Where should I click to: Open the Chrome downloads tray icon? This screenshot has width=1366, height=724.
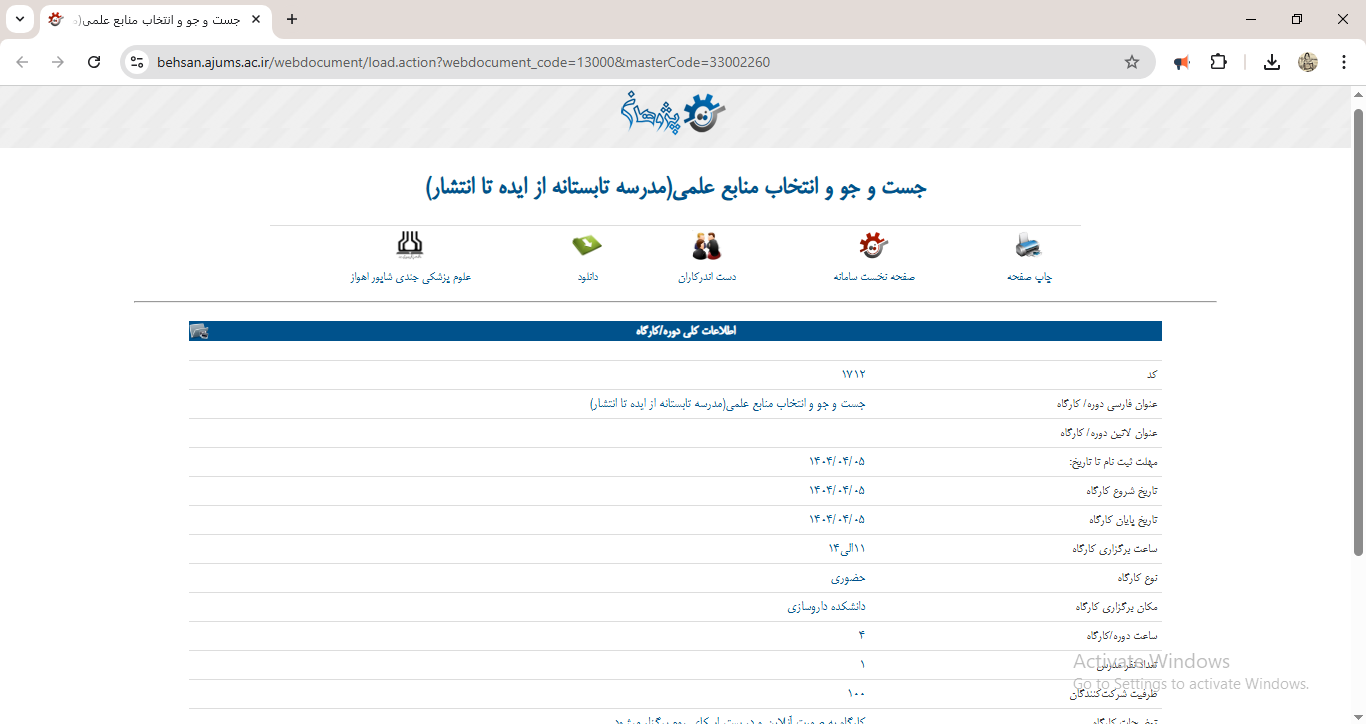[x=1271, y=62]
